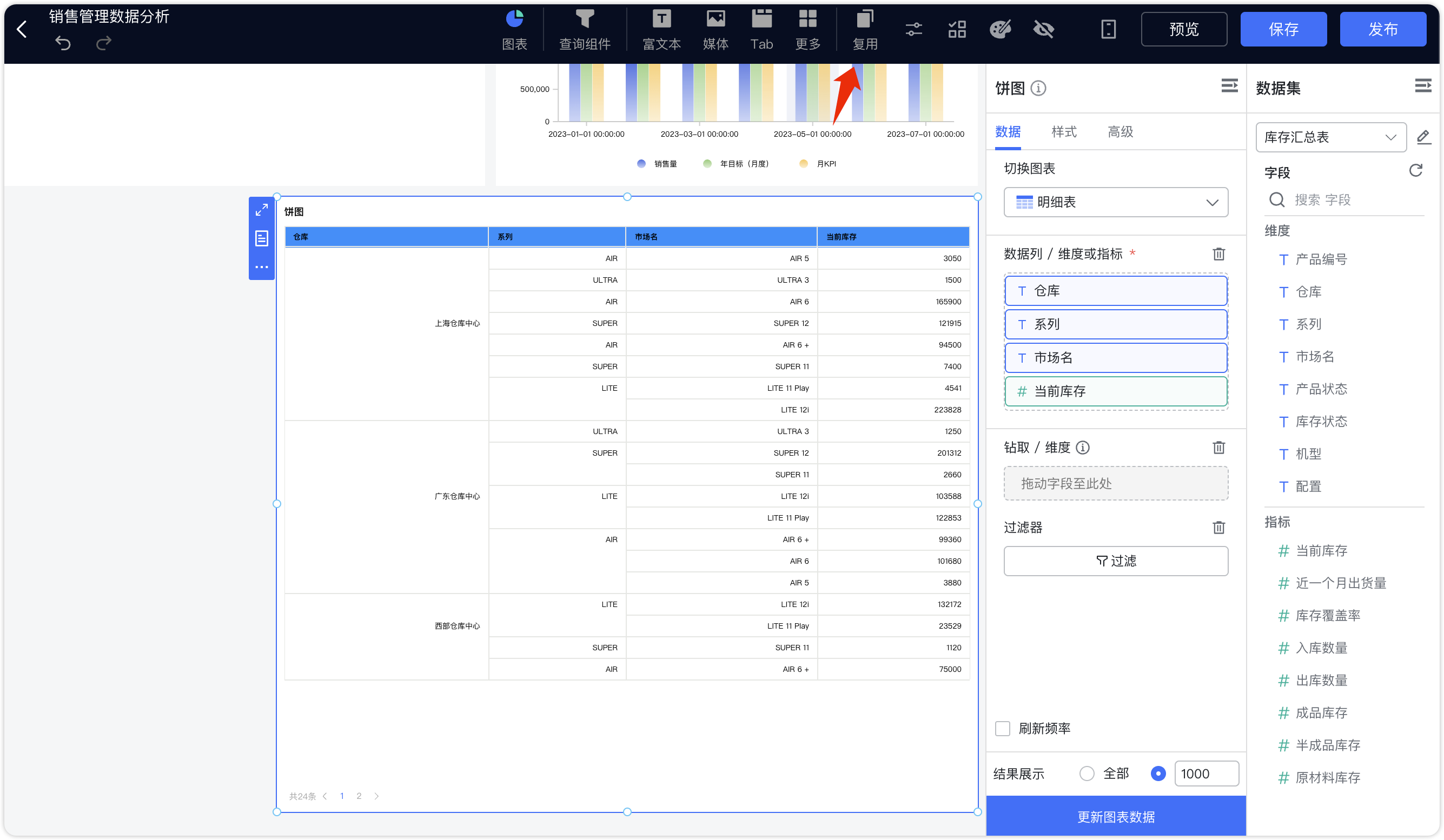Clear 钻取 drill dimensions with trash icon
1444x840 pixels.
tap(1218, 447)
